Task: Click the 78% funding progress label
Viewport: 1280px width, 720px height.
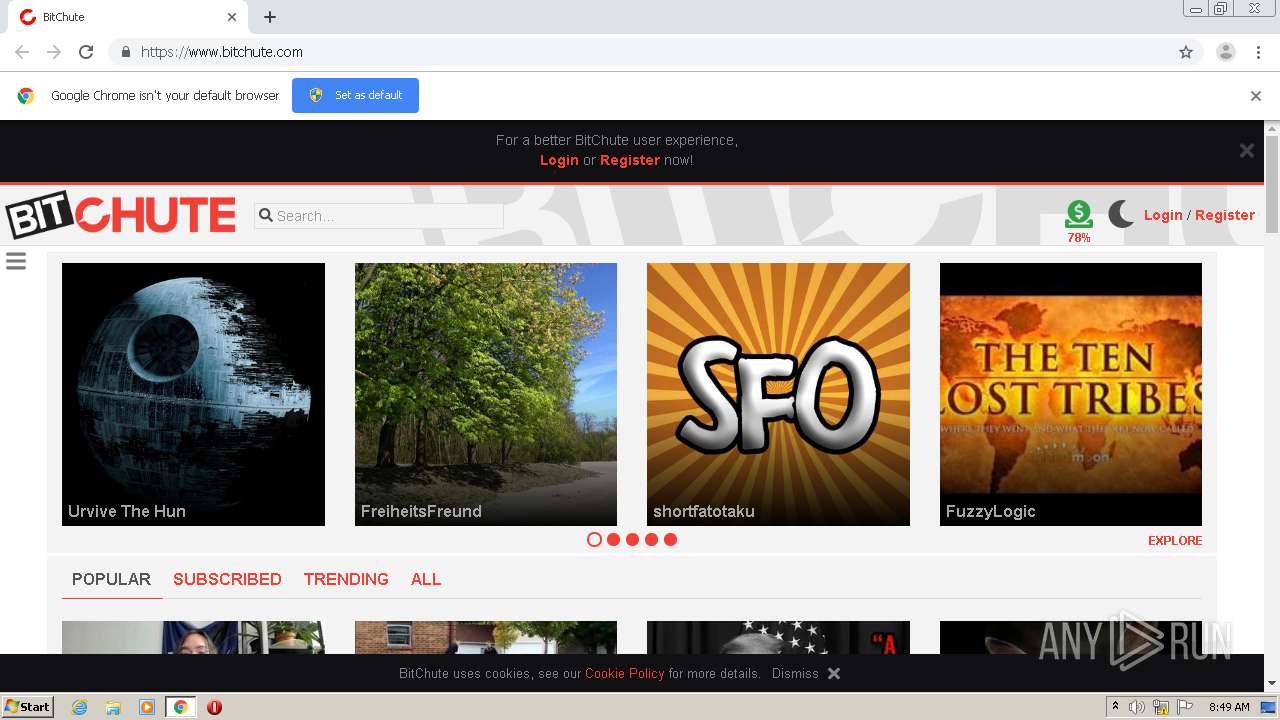Action: coord(1078,238)
